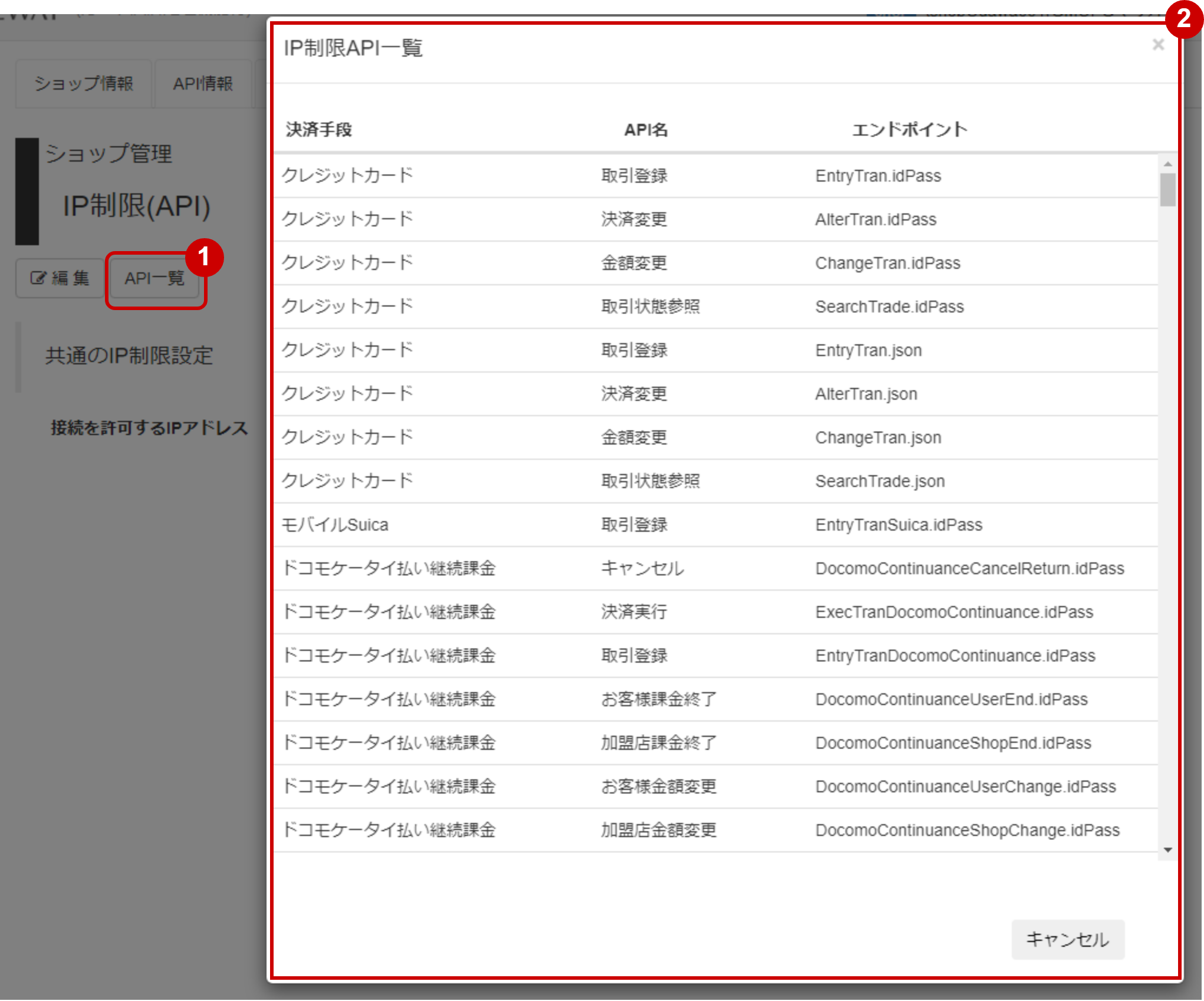This screenshot has height=1001, width=1204.
Task: Click the エンドポイント column header
Action: coord(909,130)
